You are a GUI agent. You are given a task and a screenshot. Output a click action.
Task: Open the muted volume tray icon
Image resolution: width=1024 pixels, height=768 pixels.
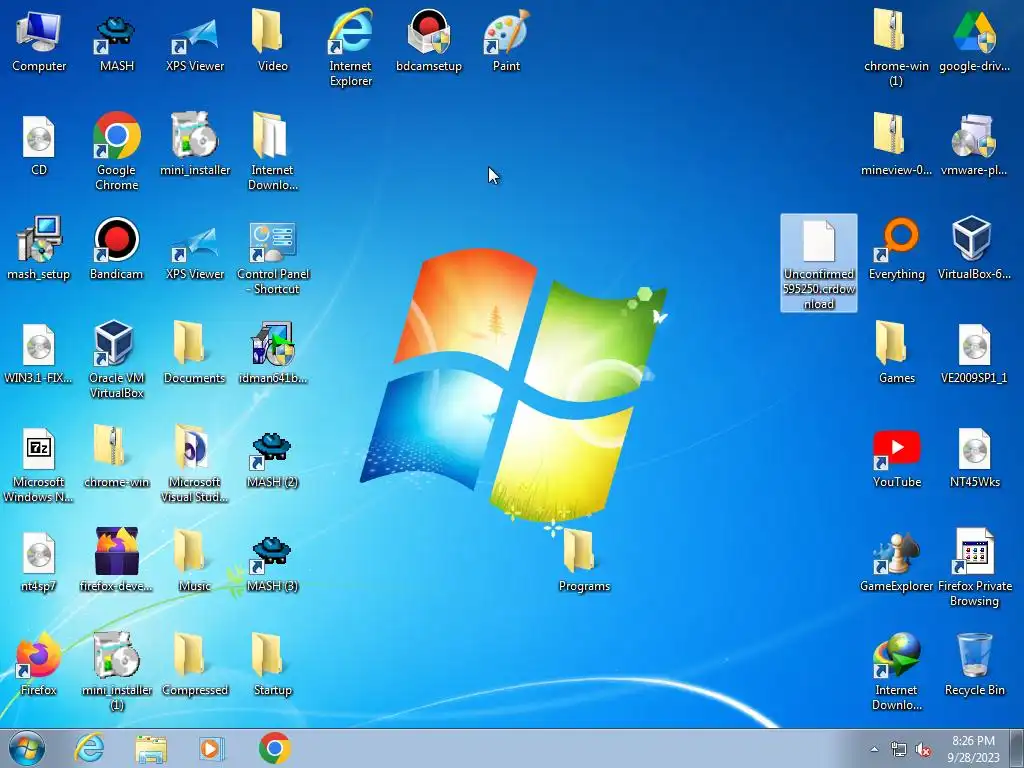[923, 749]
